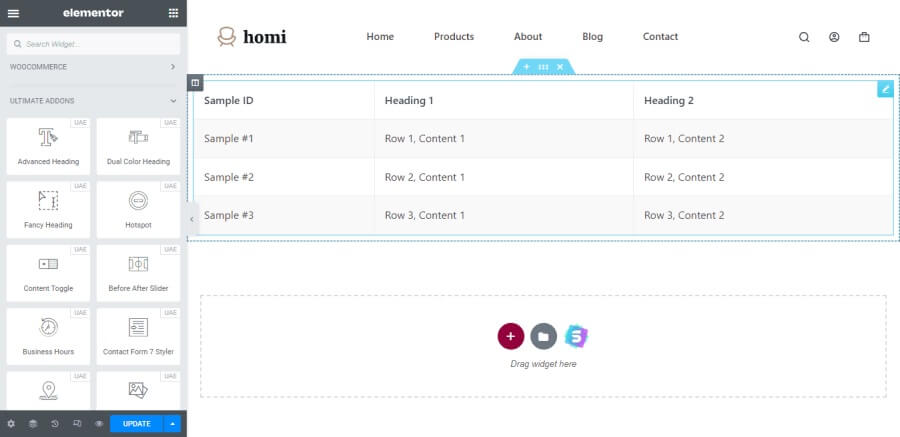
Task: Select the Contact Form 7 Styler widget
Action: (x=138, y=337)
